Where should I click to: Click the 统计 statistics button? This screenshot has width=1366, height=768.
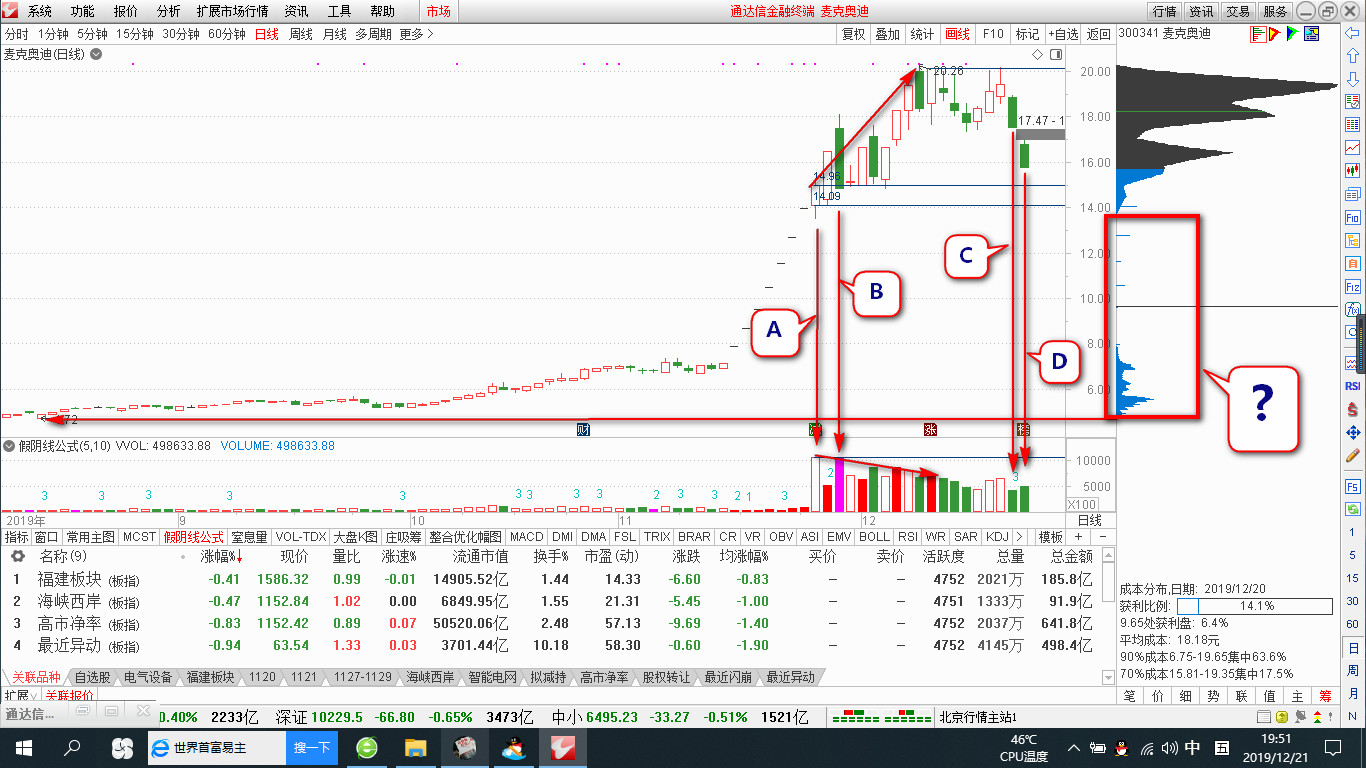(922, 34)
